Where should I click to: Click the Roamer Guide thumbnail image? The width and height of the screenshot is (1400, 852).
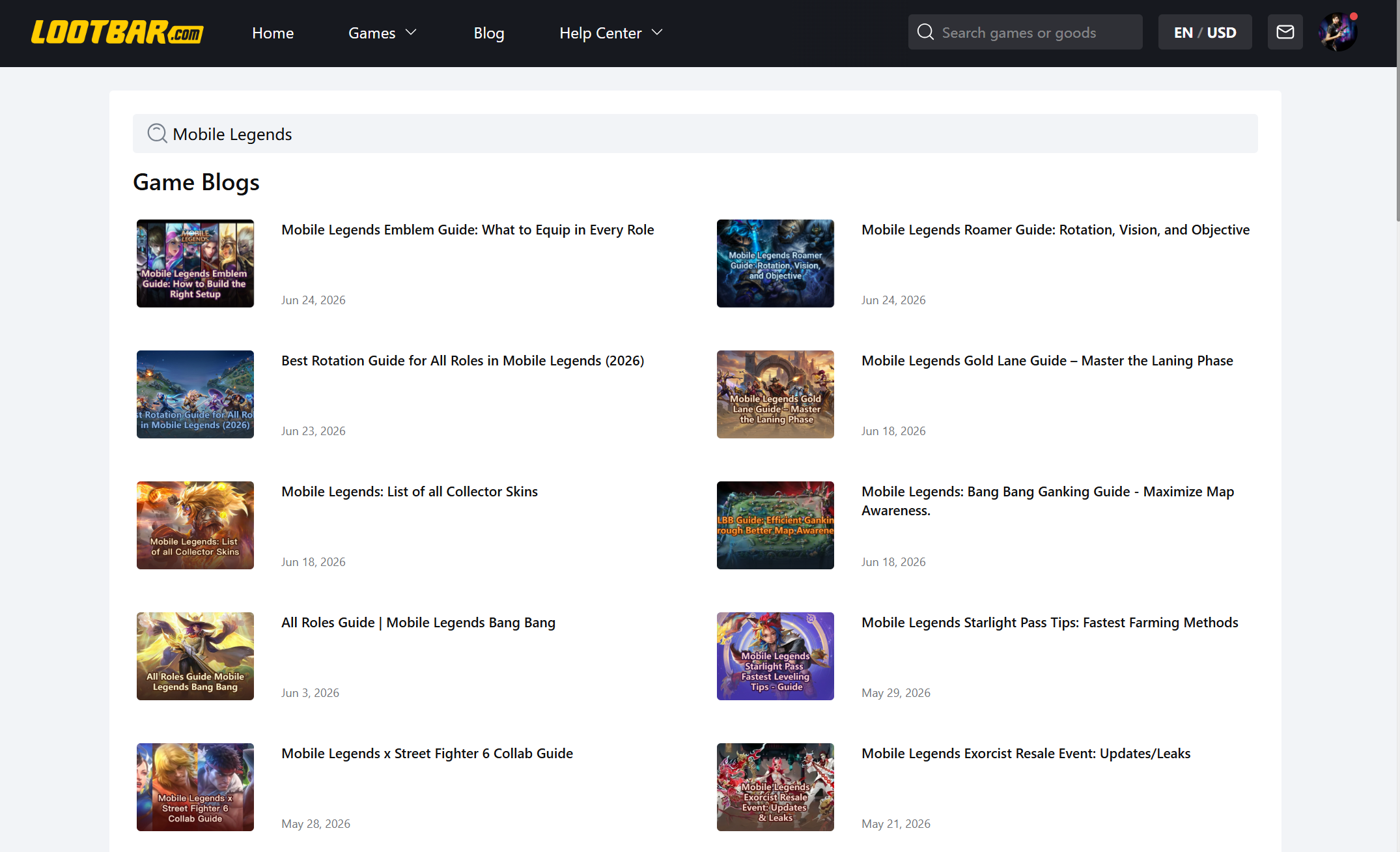click(775, 263)
